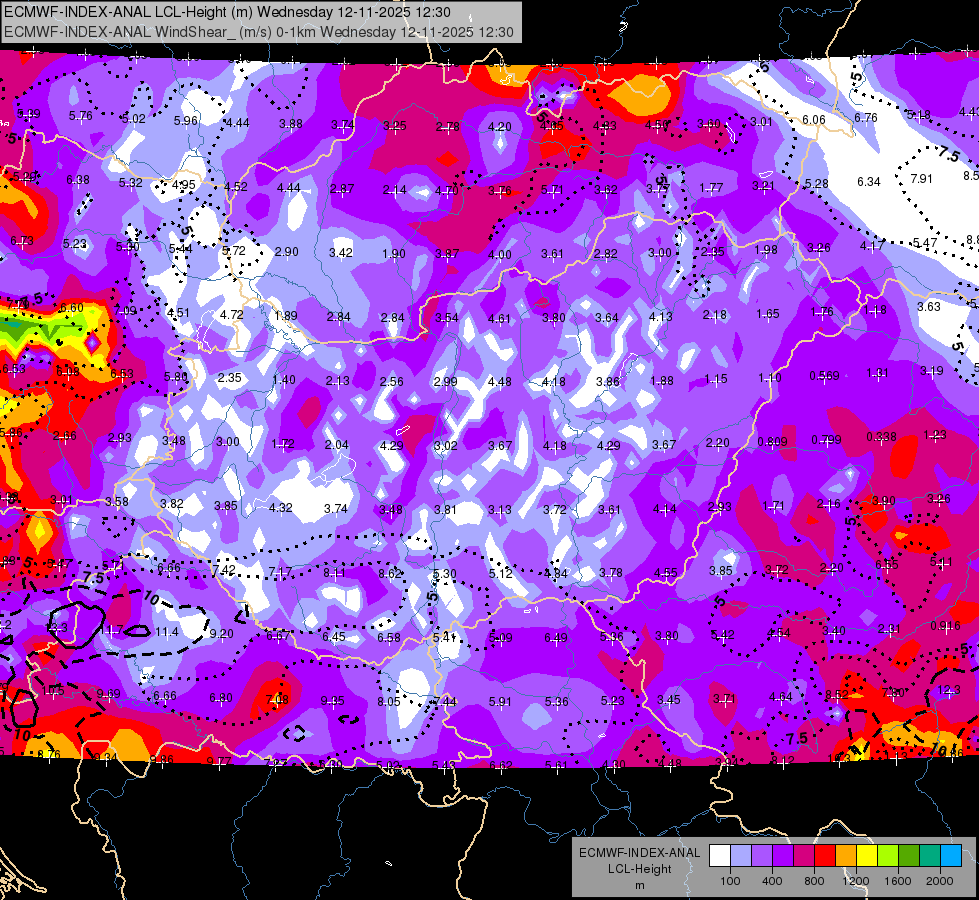Click the LCL-Height (m) title line
Viewport: 979px width, 900px height.
coord(227,12)
